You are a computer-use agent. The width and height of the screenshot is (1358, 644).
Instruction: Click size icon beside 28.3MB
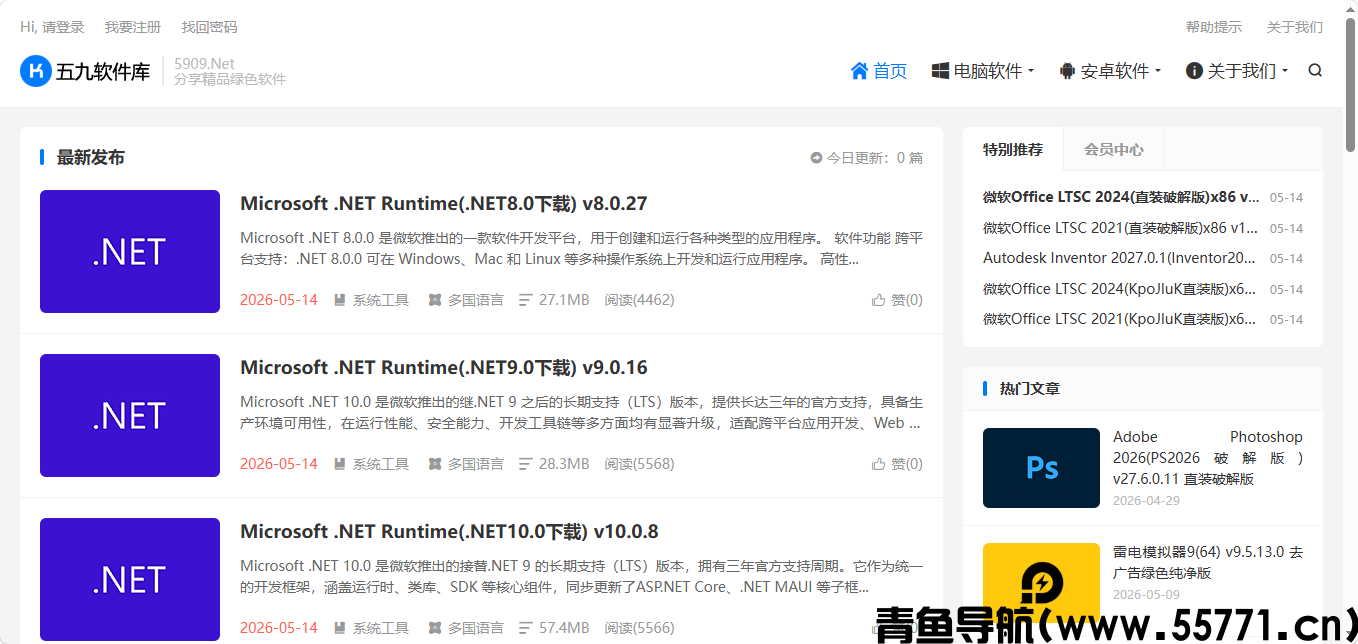click(x=526, y=464)
